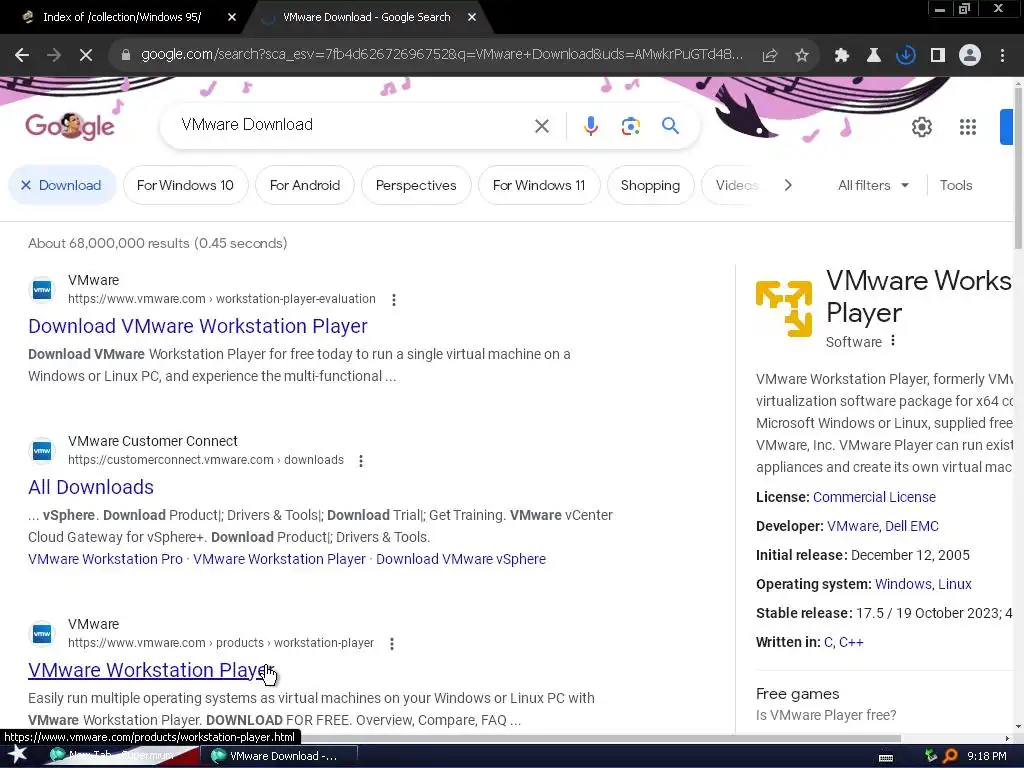Search by image with the lens icon

630,125
